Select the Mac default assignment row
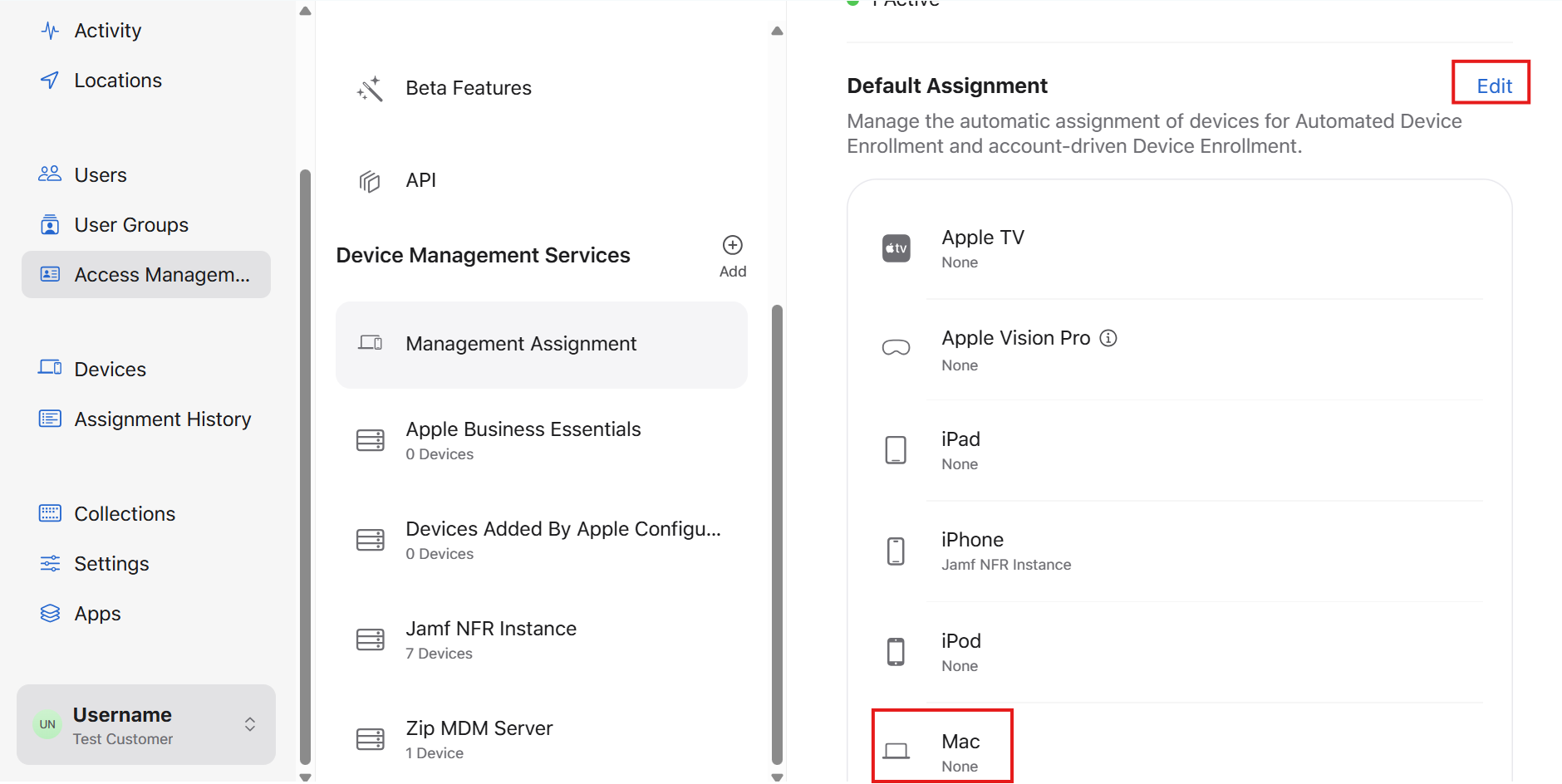 [x=960, y=752]
